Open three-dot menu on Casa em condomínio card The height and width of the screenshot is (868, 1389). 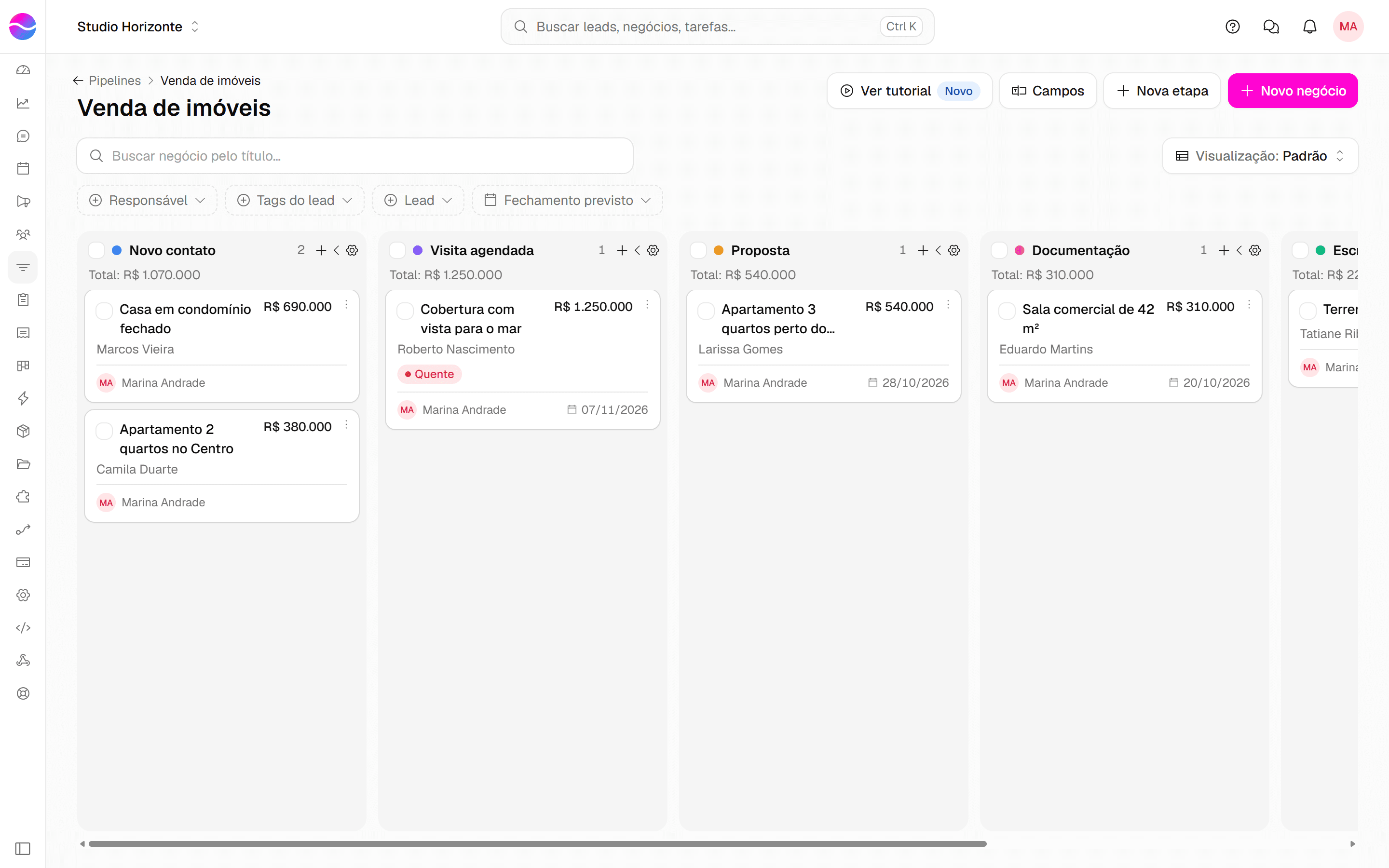[346, 305]
